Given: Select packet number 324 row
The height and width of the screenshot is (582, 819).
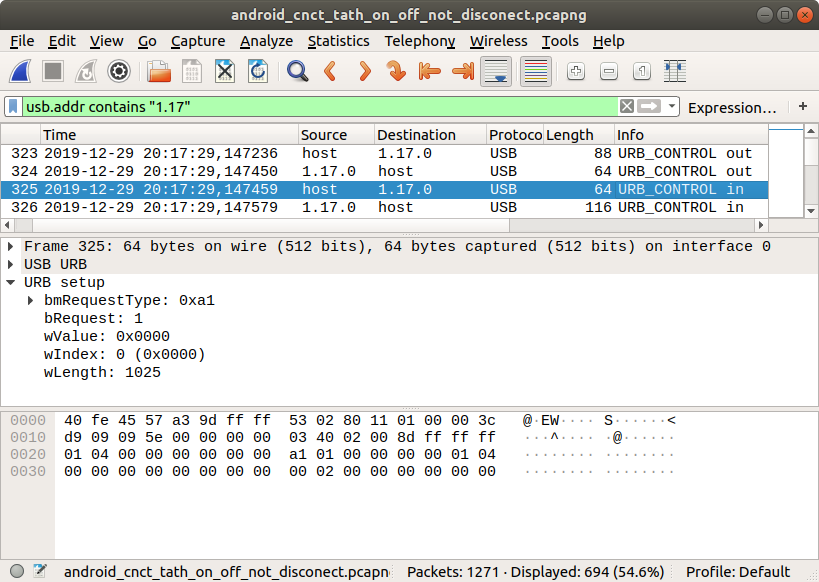Looking at the screenshot, I should [x=384, y=171].
